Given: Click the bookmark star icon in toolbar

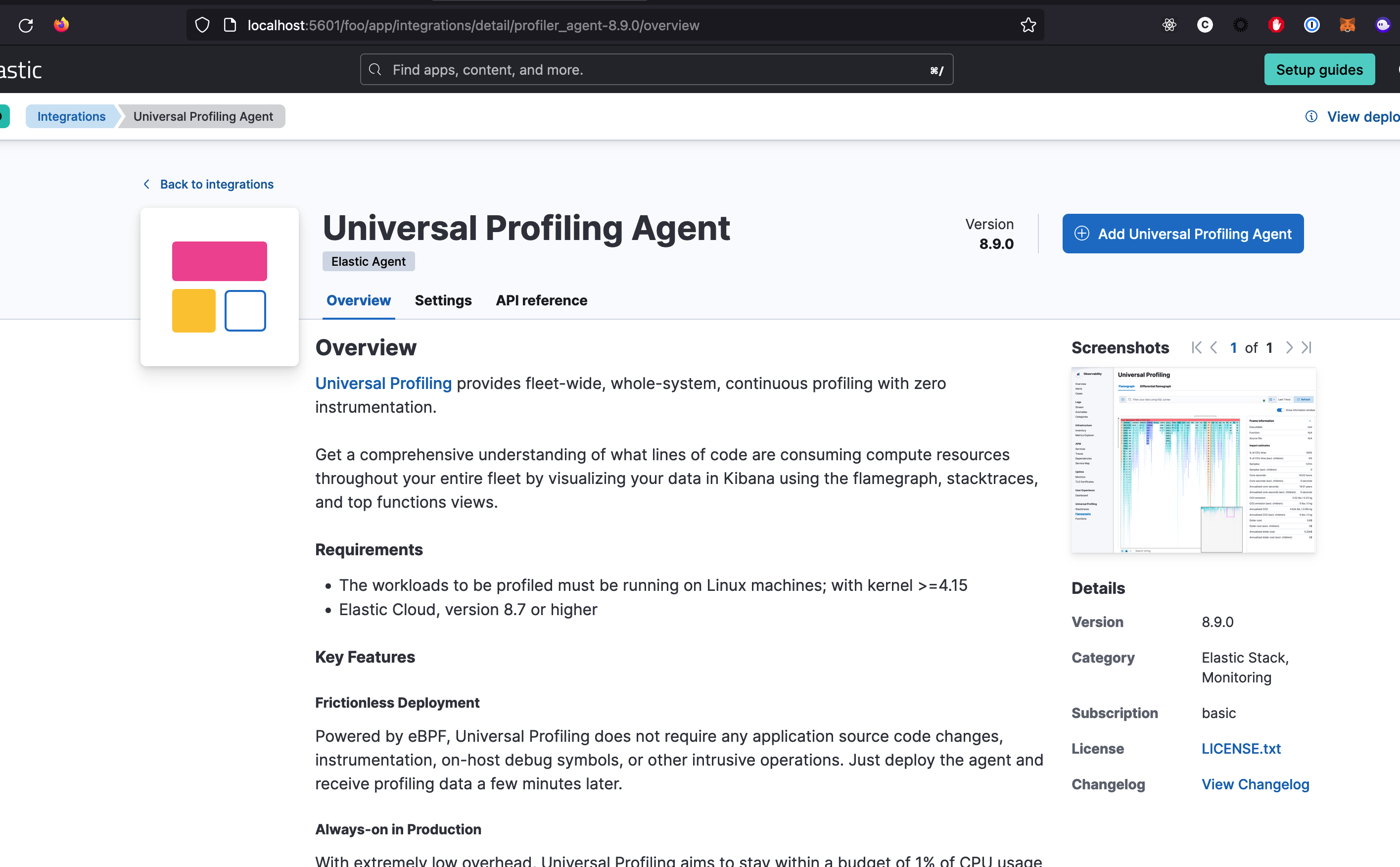Looking at the screenshot, I should [1028, 24].
